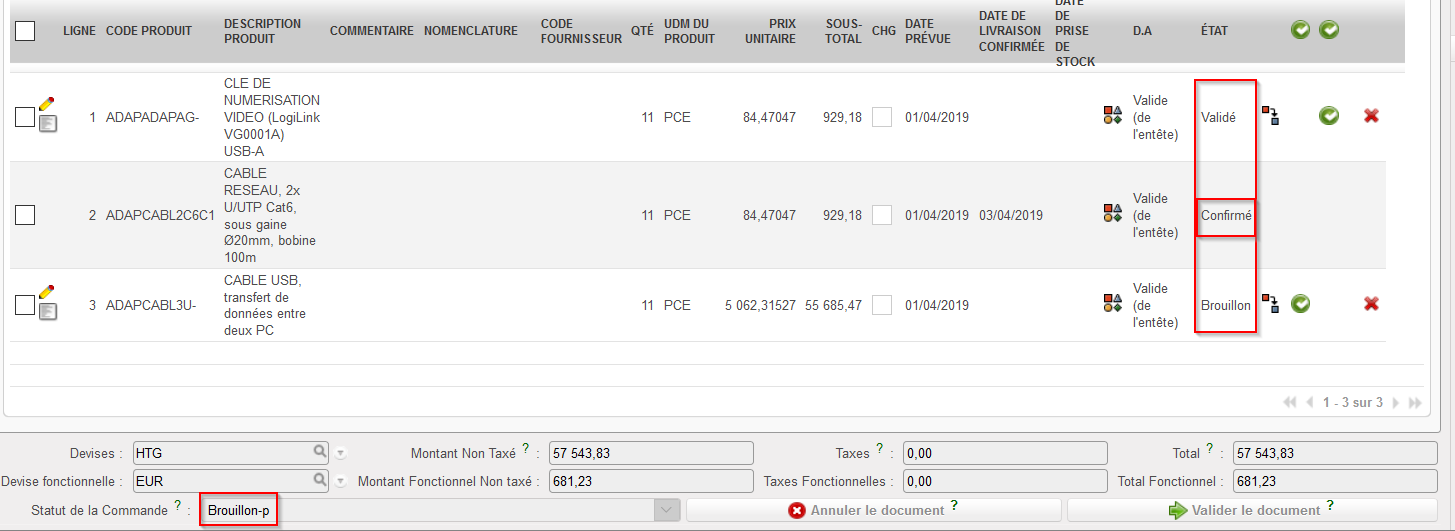The width and height of the screenshot is (1455, 531).
Task: Click product code ADAPCABL2C6C1
Action: pos(161,215)
